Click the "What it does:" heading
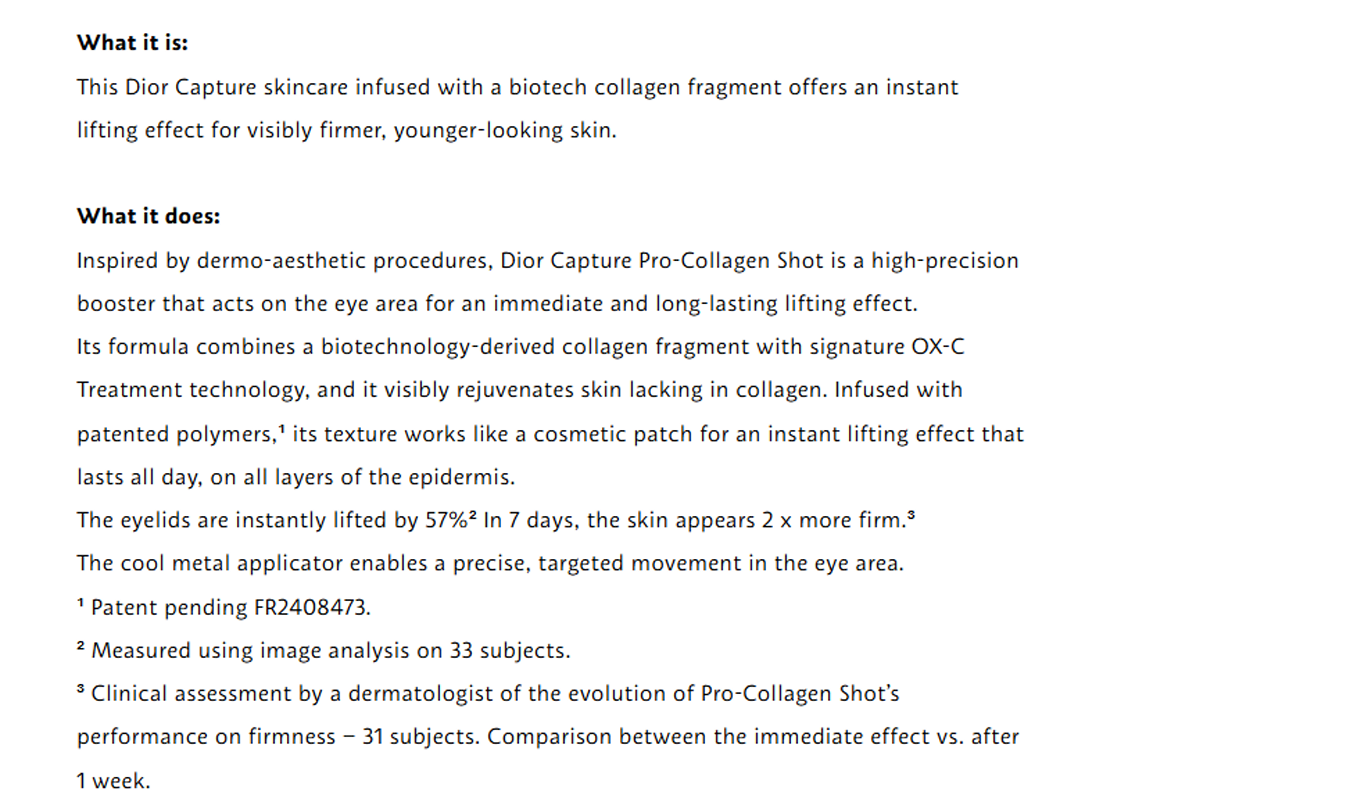1350x809 pixels. point(148,216)
